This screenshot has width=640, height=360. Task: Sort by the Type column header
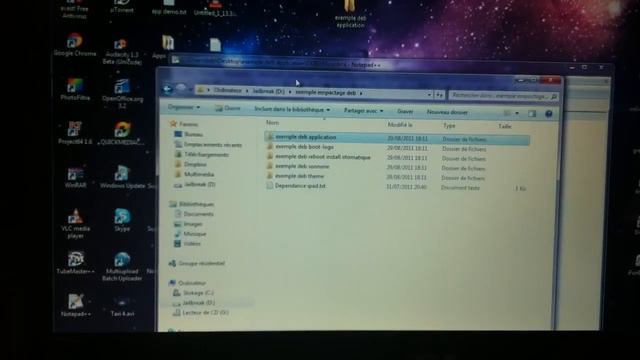pyautogui.click(x=449, y=126)
